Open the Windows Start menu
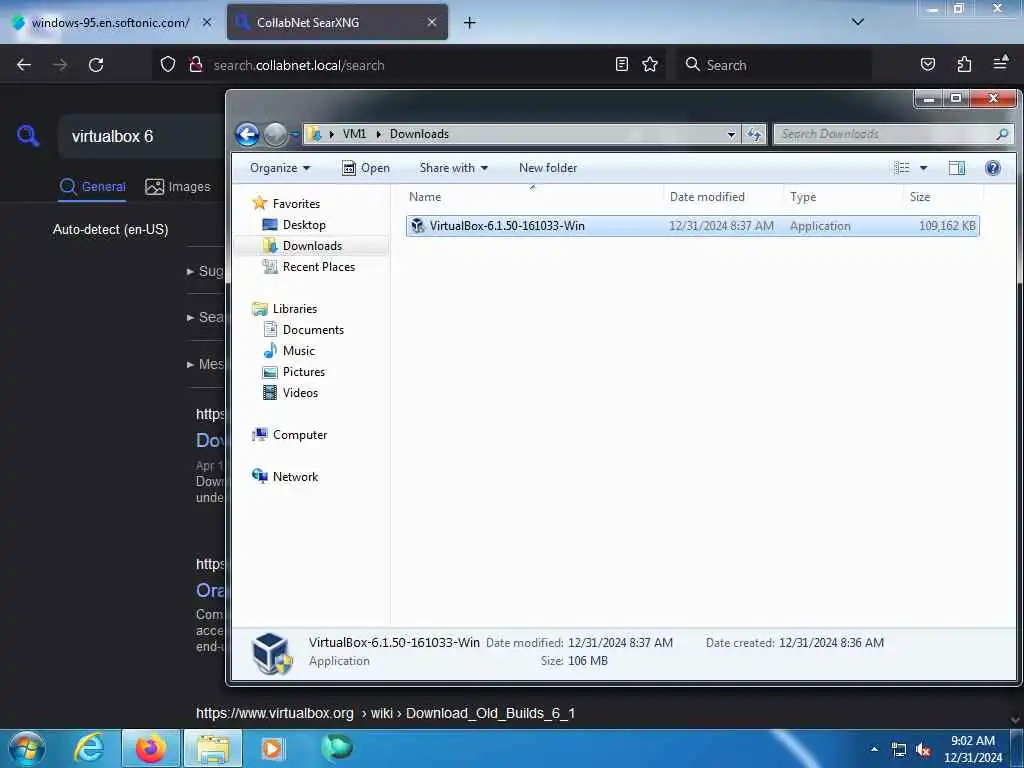 [x=27, y=748]
